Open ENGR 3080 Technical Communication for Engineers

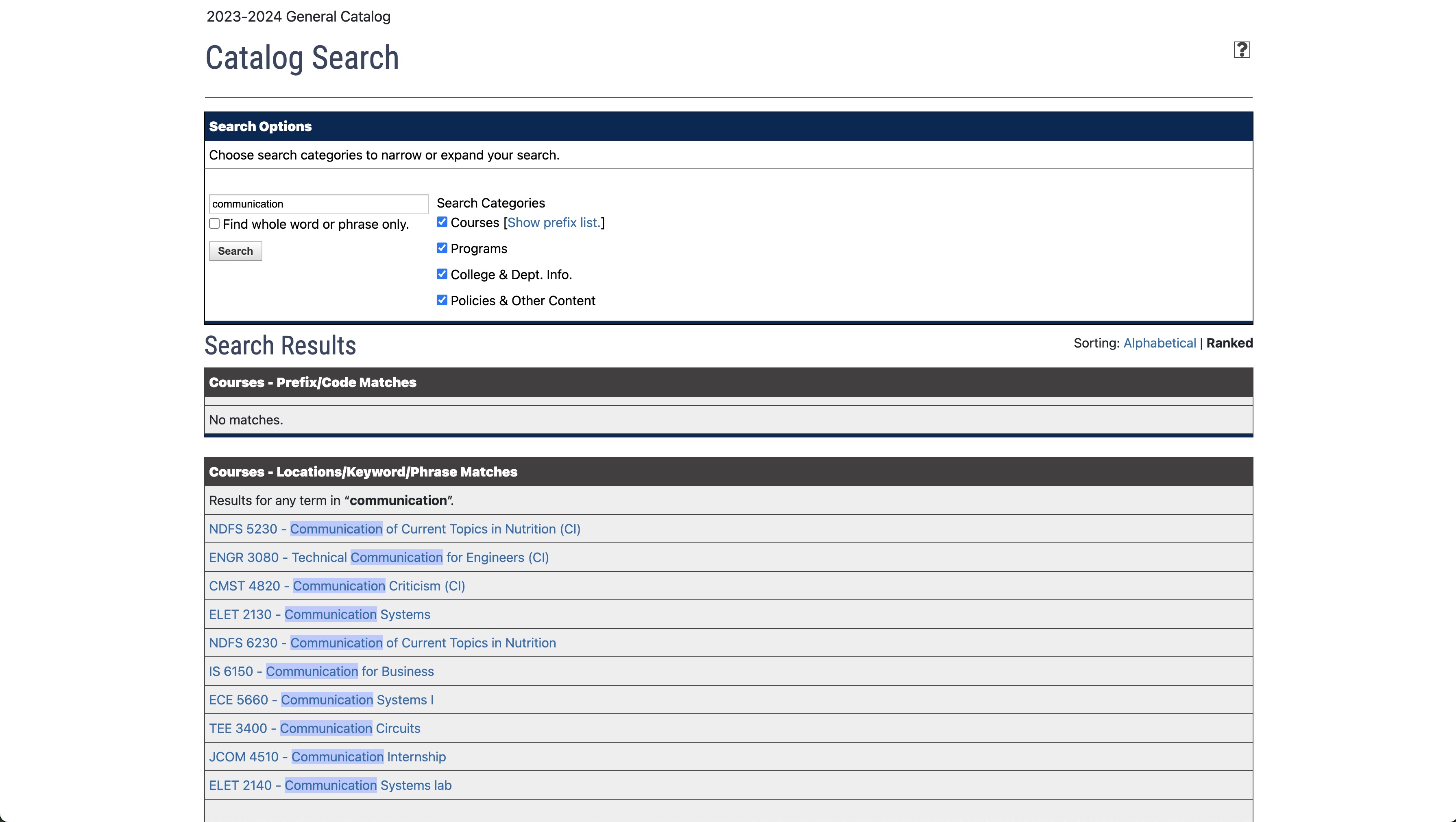pos(378,557)
